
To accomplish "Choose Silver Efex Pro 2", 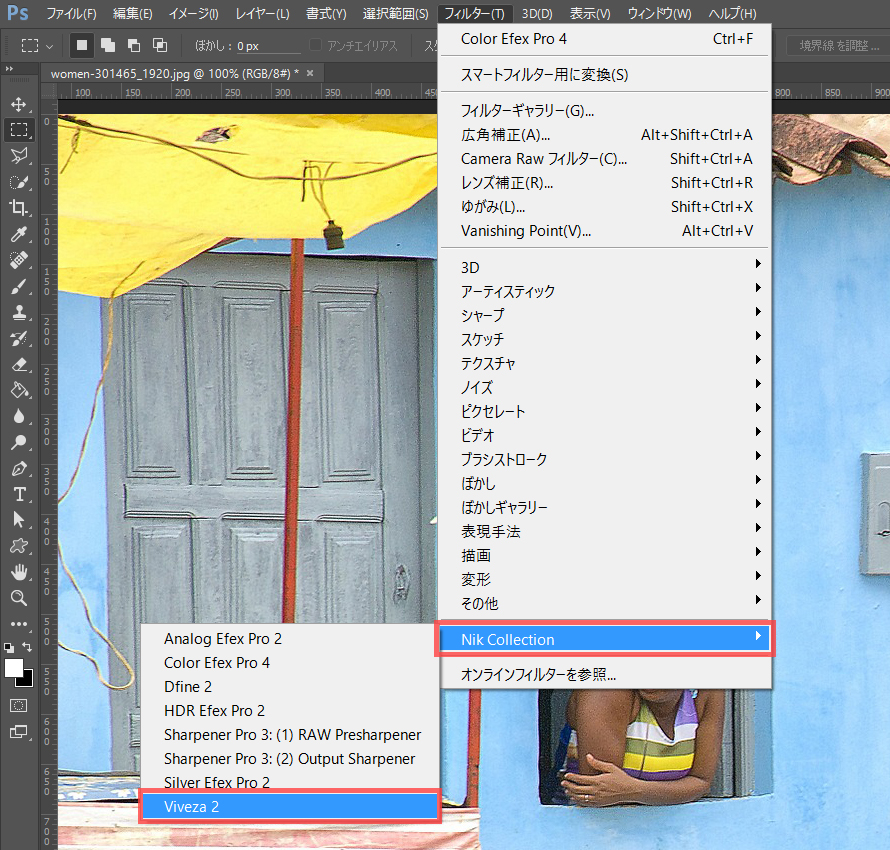I will [x=289, y=782].
